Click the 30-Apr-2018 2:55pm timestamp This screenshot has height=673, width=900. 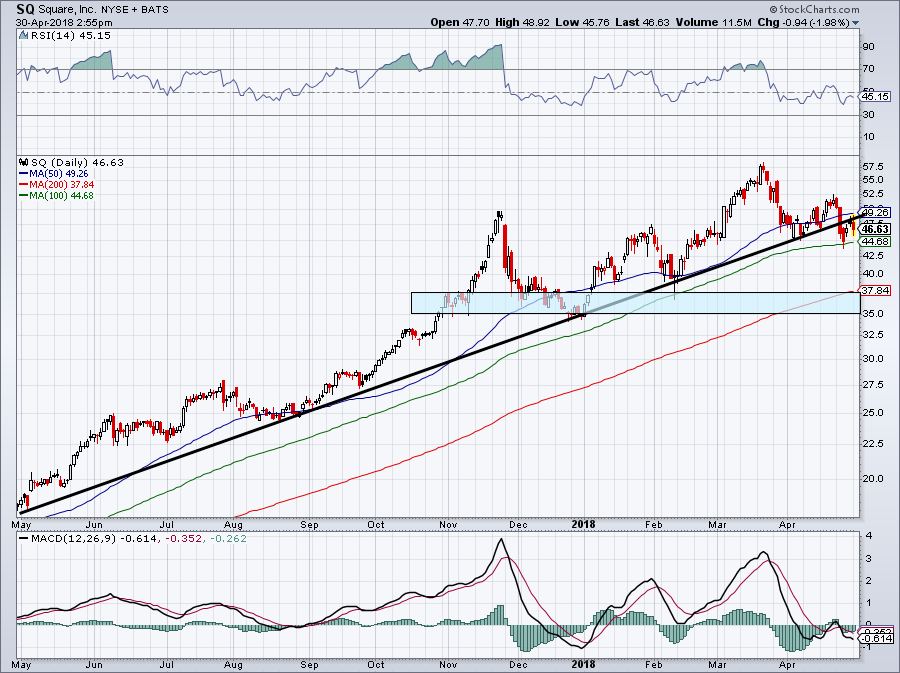click(x=64, y=23)
